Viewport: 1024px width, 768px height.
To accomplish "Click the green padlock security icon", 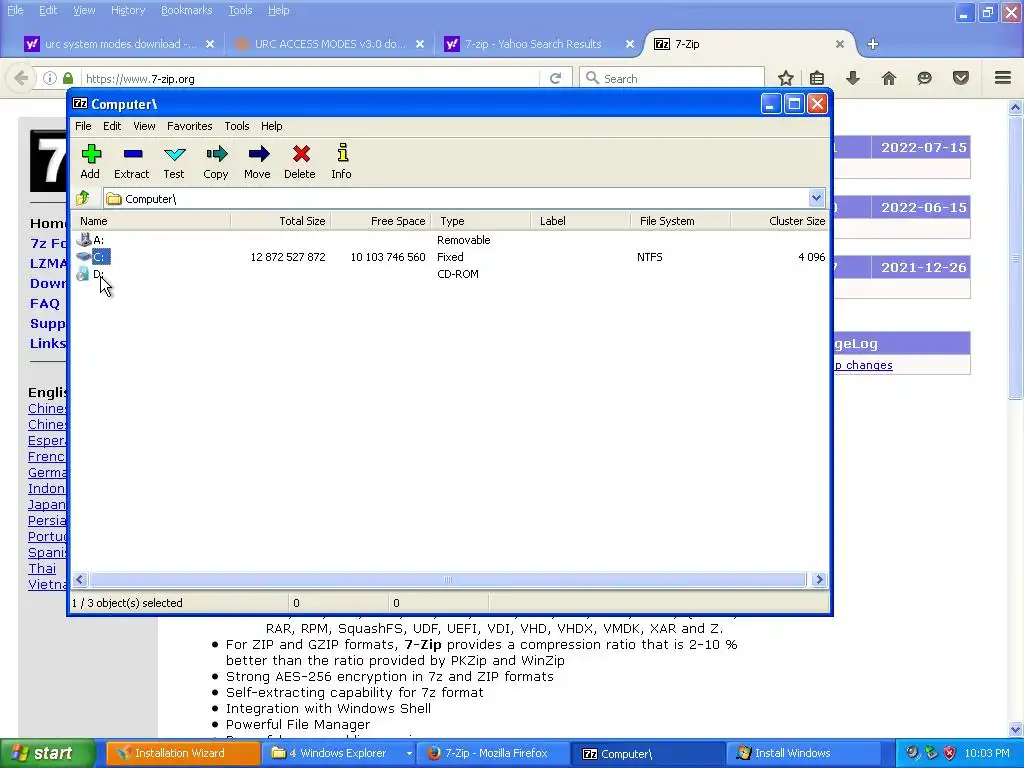I will tap(68, 78).
